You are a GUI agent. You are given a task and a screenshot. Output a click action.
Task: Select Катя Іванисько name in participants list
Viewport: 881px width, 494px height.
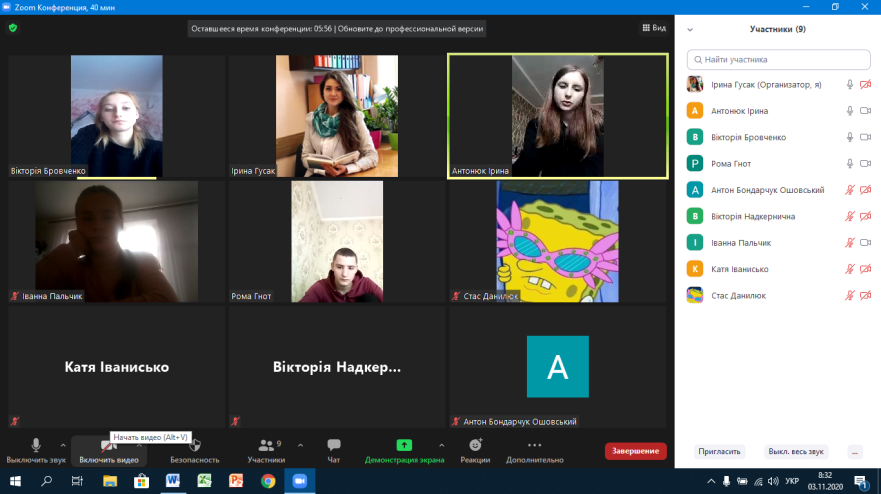[x=739, y=269]
